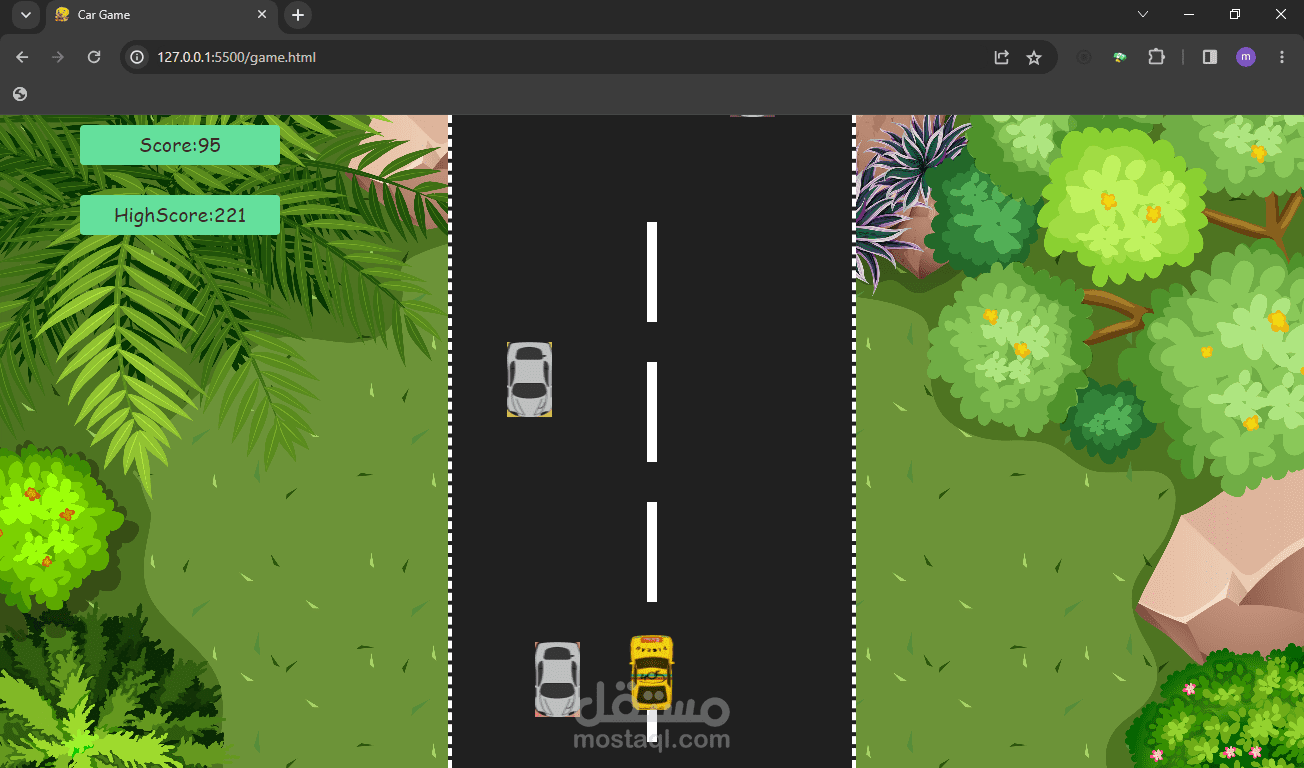1304x768 pixels.
Task: Open the Extensions puzzle-piece icon
Action: coord(1157,57)
